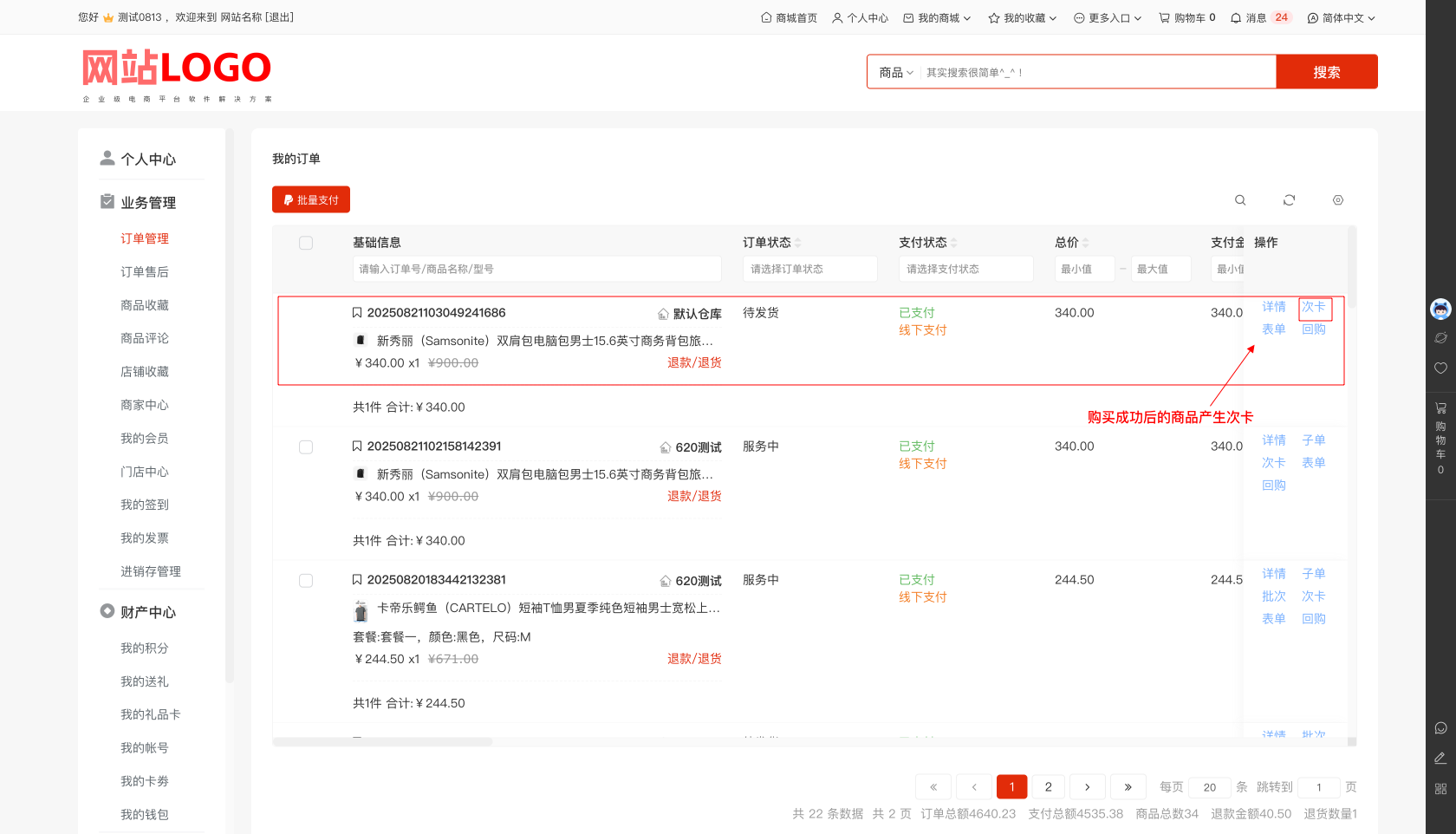
Task: Click the red 批量支付 button
Action: click(x=311, y=199)
